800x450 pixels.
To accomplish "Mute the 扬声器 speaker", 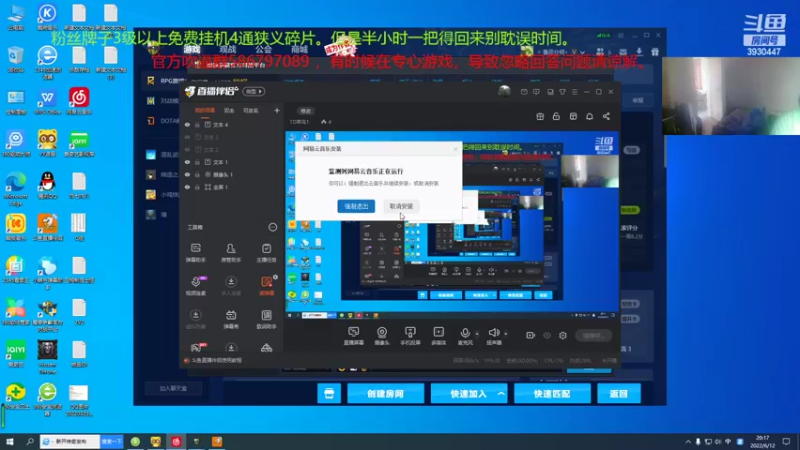I will 493,336.
